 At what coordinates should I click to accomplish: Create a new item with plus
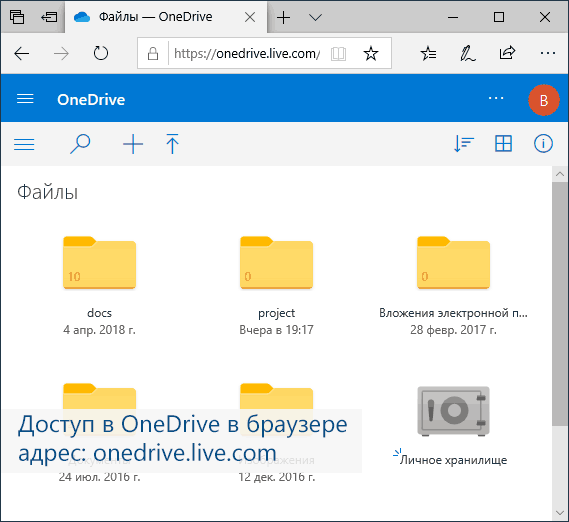pos(133,144)
